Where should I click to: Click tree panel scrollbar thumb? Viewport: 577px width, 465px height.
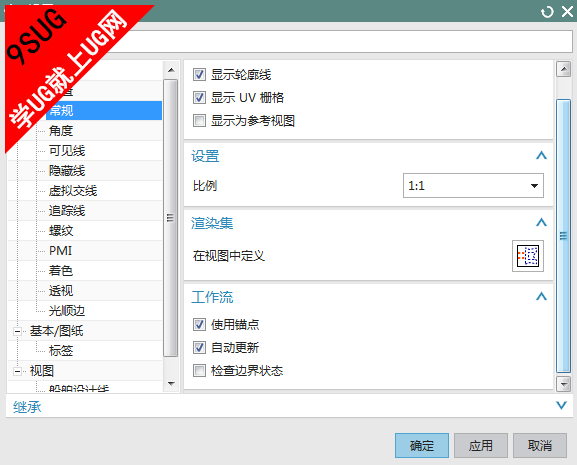(x=170, y=218)
